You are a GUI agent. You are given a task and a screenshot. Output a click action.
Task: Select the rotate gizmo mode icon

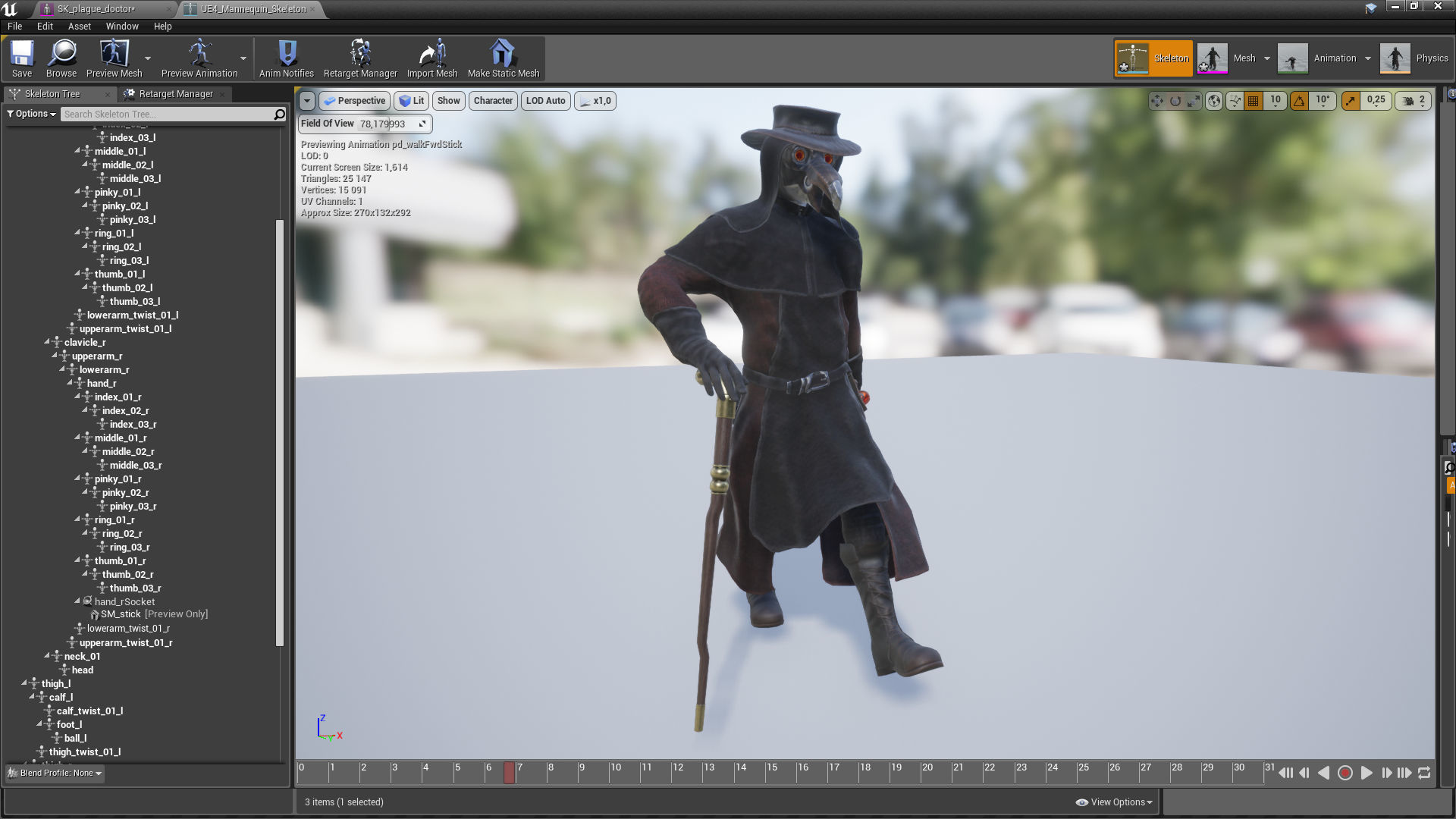tap(1175, 101)
